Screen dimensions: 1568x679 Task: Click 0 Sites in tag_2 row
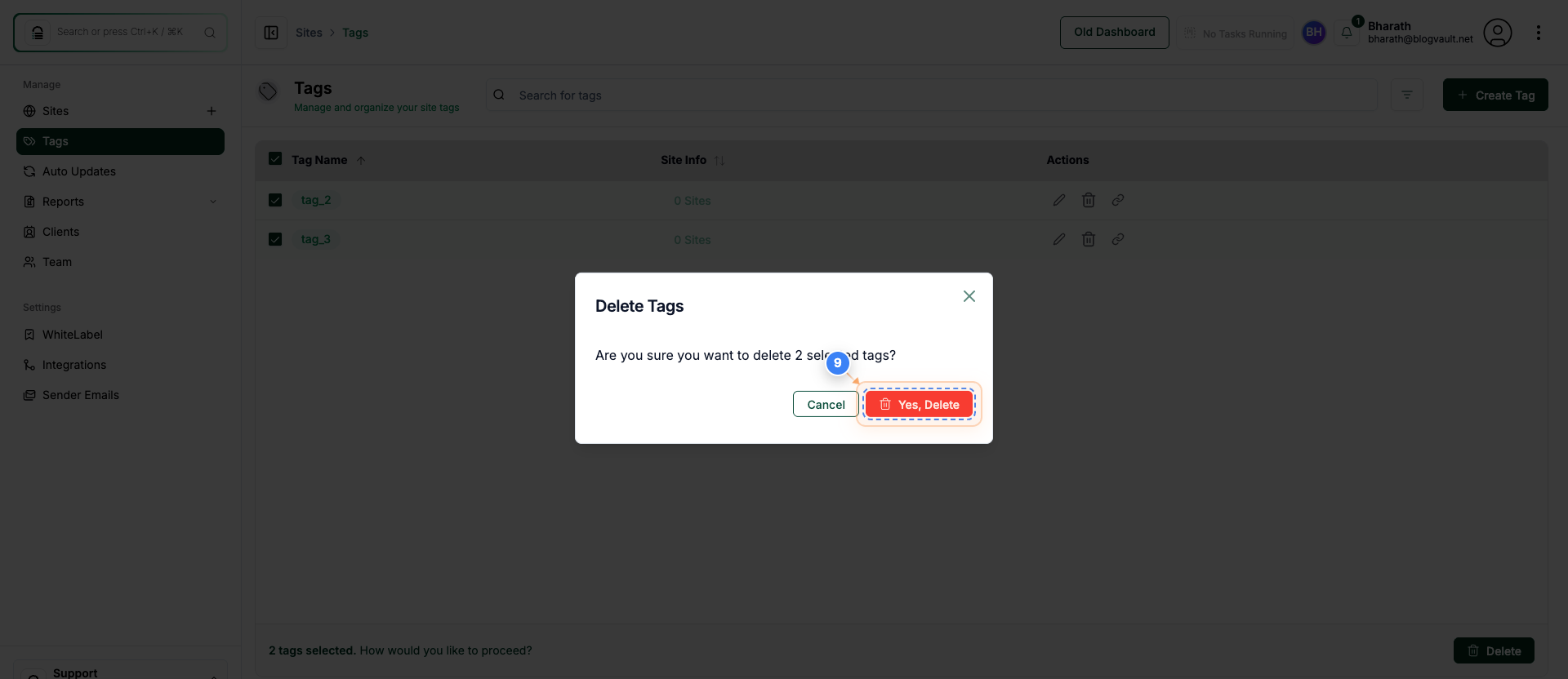(x=693, y=201)
